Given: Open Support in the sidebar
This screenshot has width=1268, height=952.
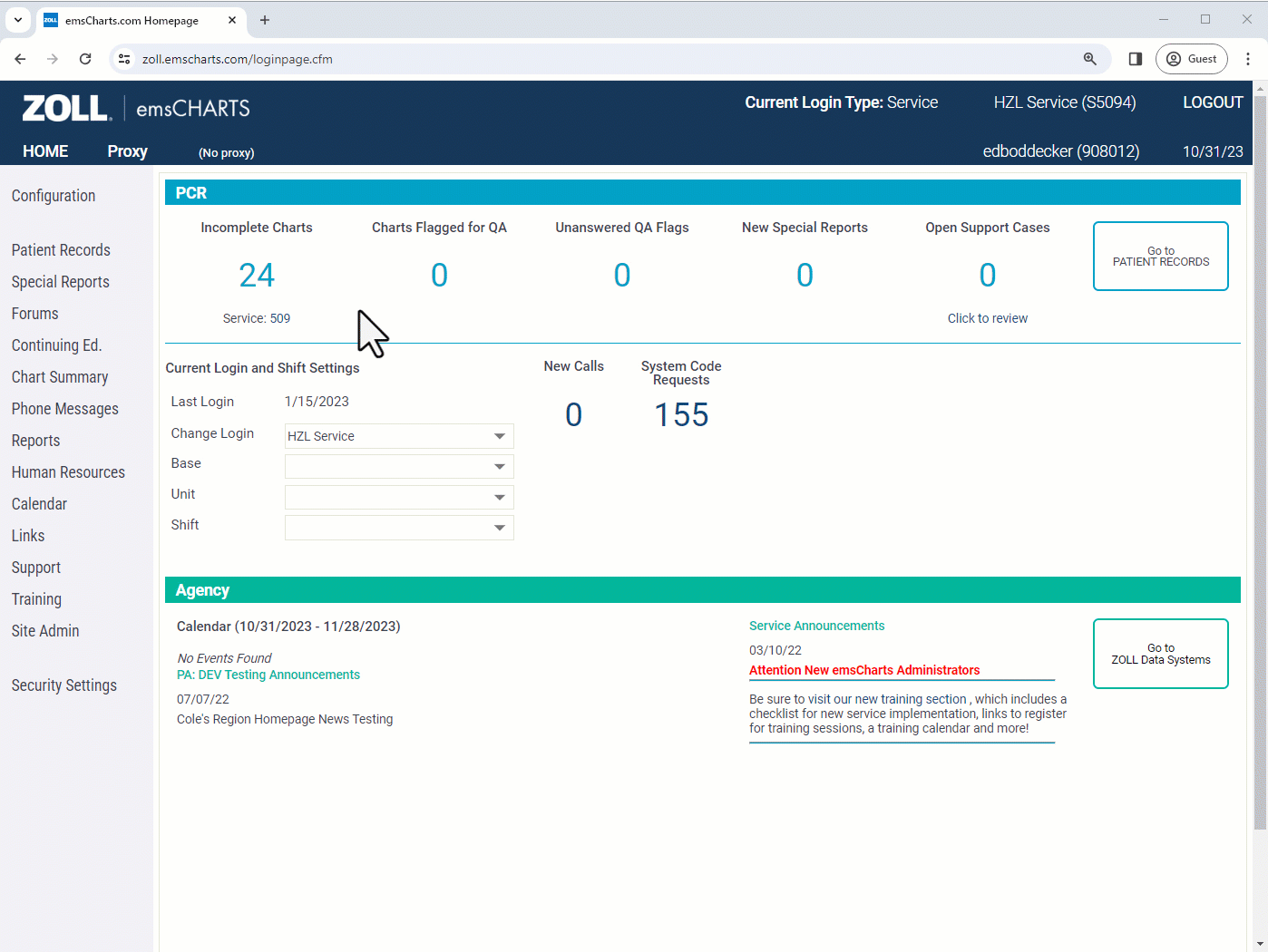Looking at the screenshot, I should 36,568.
